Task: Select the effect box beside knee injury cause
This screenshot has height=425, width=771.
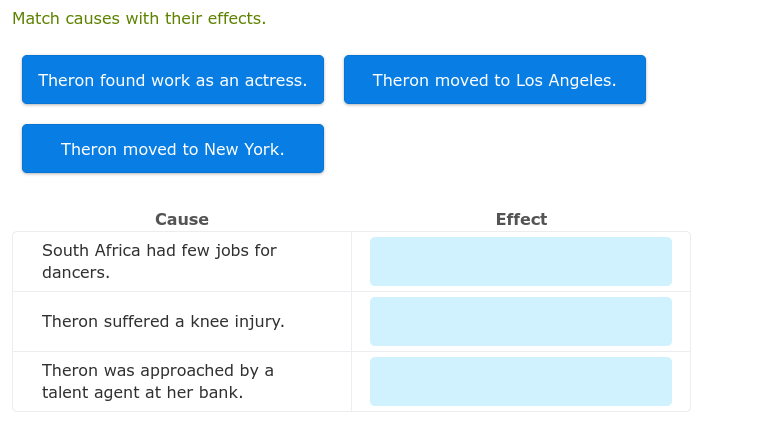Action: coord(520,321)
